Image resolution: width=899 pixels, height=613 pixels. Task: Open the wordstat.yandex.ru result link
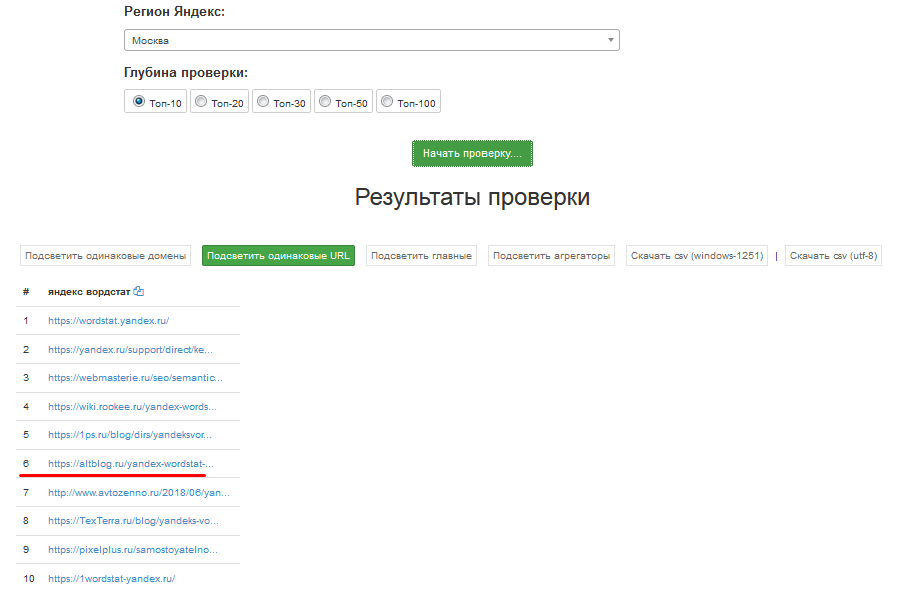click(108, 321)
